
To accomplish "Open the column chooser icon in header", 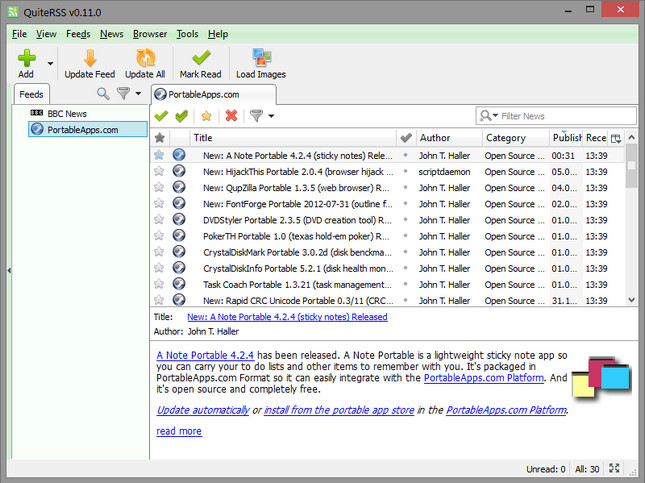I will [x=616, y=138].
